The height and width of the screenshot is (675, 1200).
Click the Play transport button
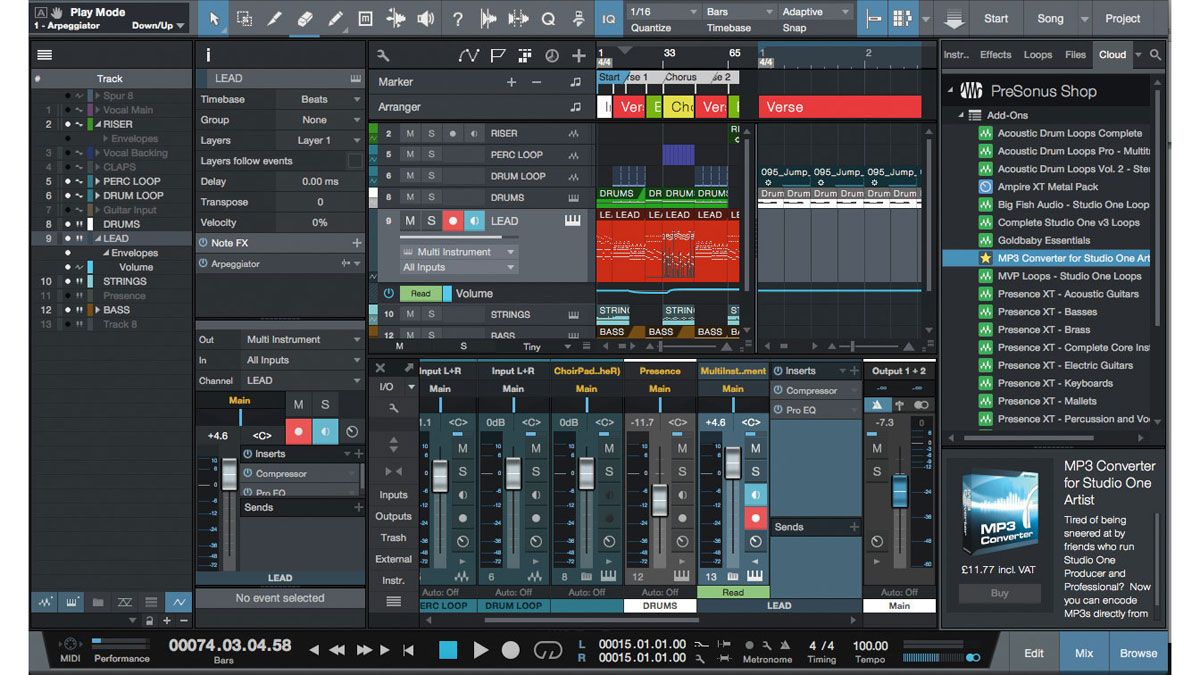(480, 650)
